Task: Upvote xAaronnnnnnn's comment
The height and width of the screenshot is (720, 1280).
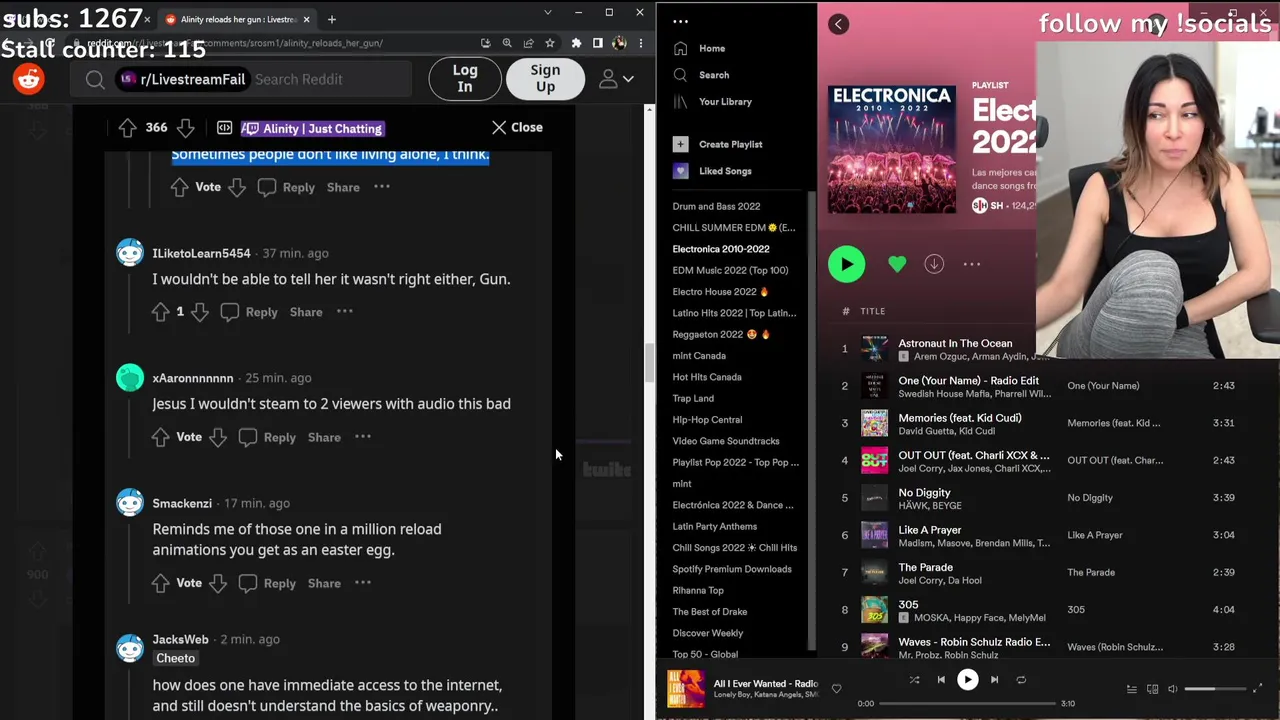Action: coord(160,437)
